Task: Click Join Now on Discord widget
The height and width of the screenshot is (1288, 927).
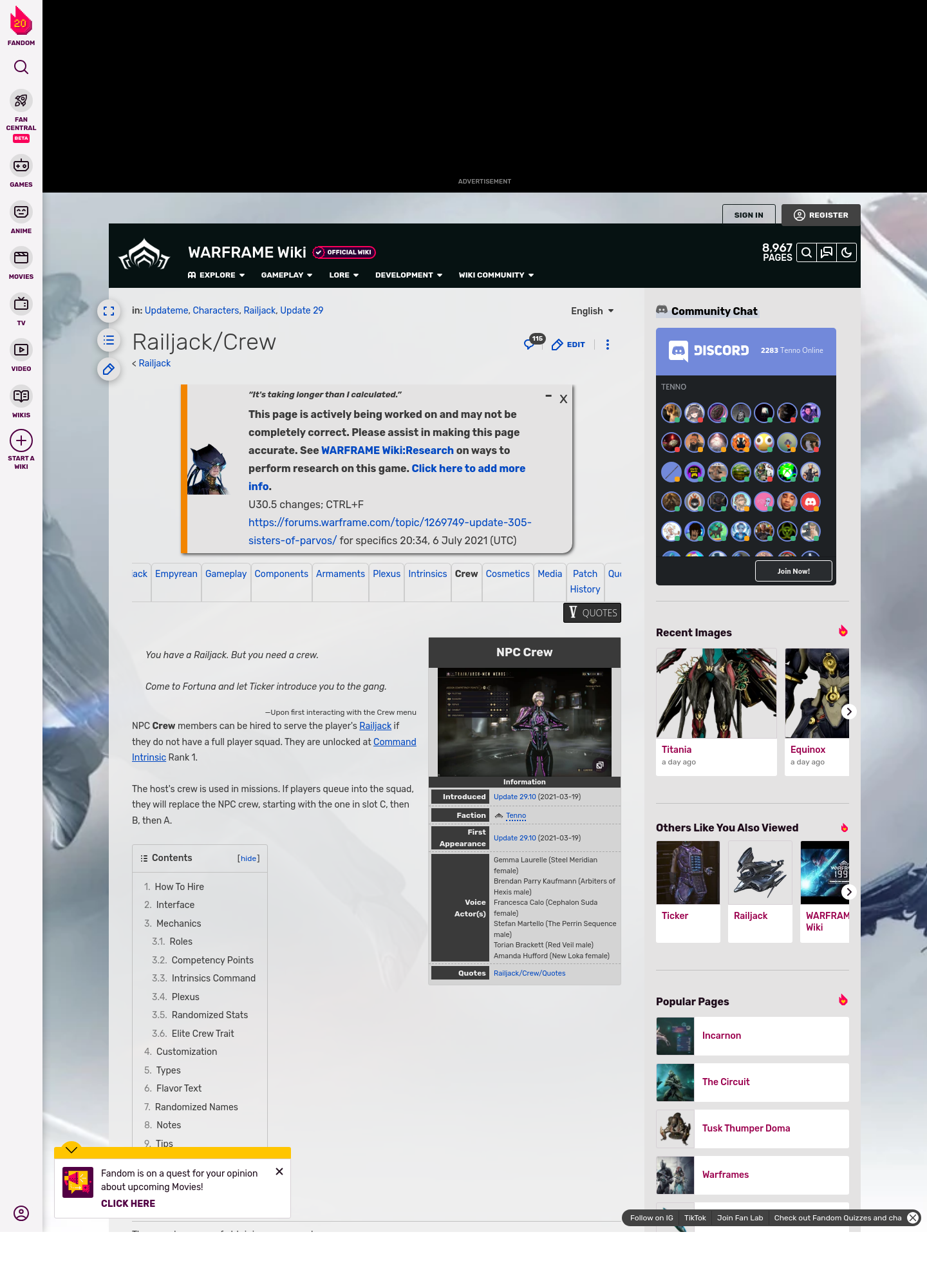Action: [794, 571]
